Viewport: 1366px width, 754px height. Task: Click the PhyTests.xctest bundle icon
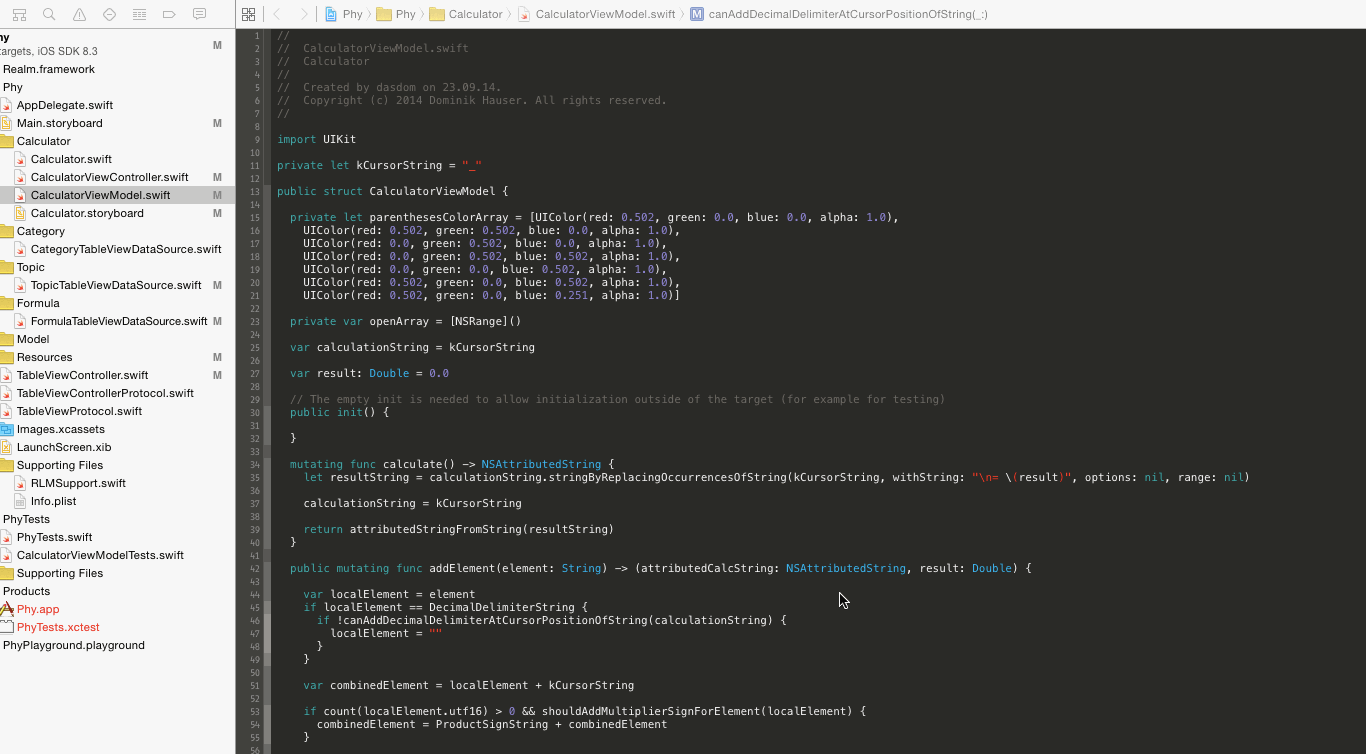click(x=7, y=627)
